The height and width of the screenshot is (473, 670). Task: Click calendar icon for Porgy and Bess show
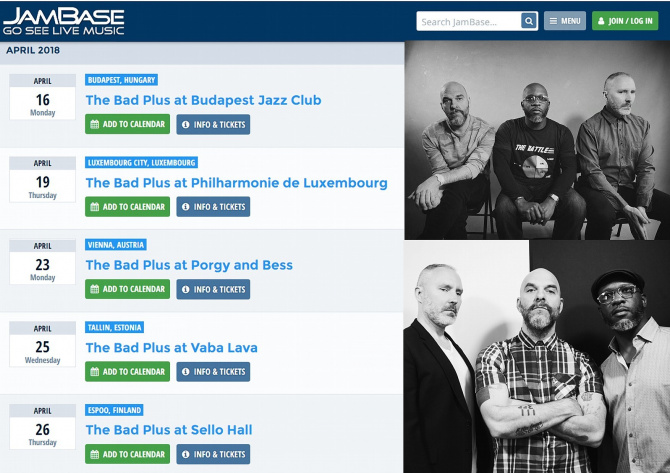[x=95, y=289]
